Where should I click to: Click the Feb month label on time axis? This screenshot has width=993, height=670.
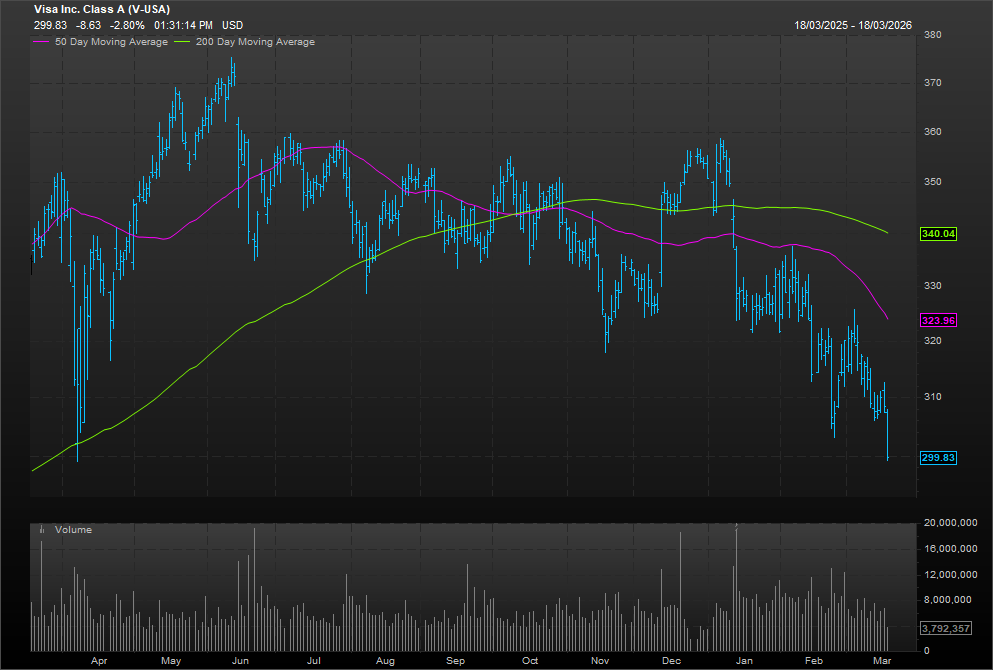814,661
